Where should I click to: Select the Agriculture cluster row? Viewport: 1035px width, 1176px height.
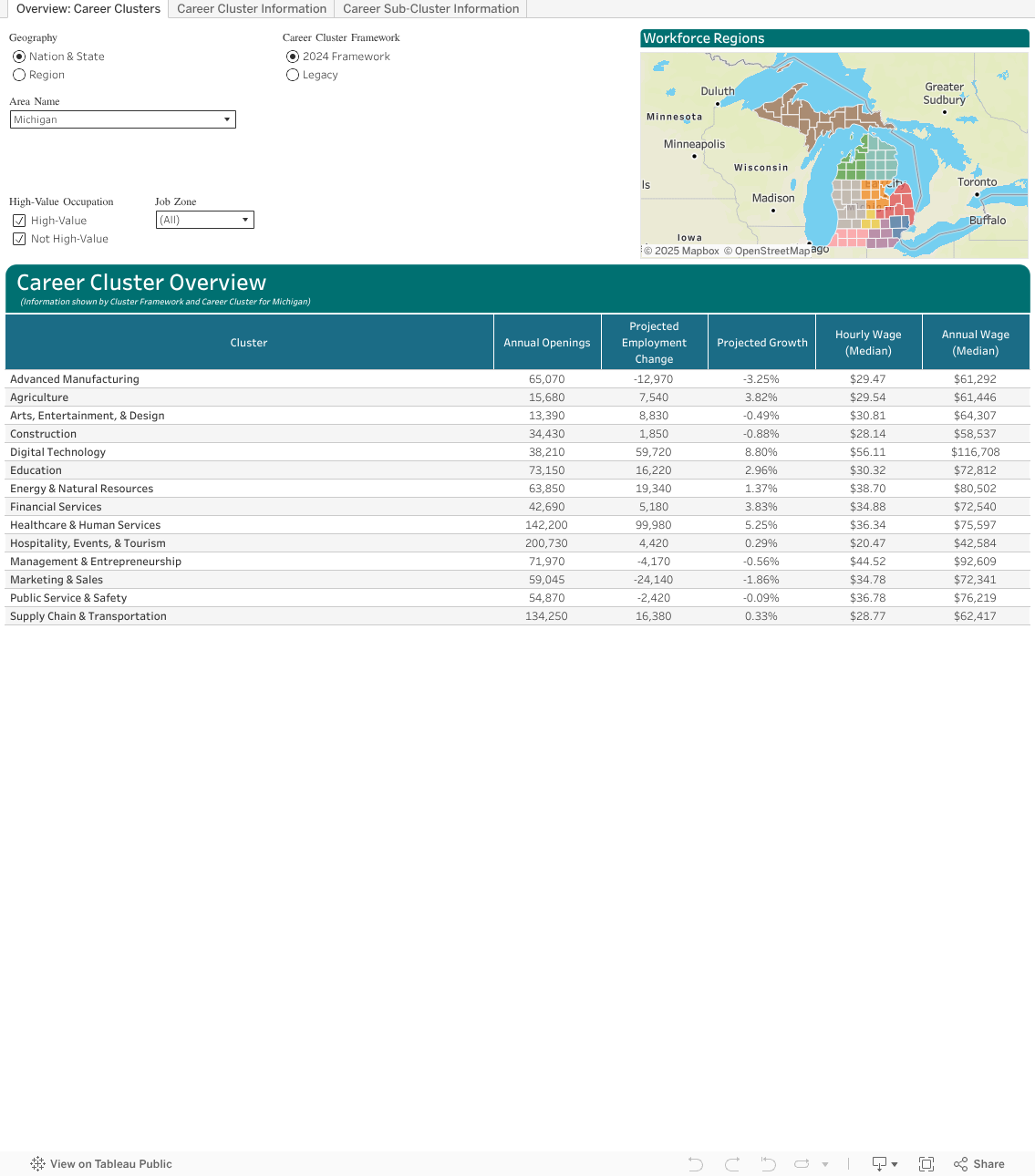click(x=517, y=397)
